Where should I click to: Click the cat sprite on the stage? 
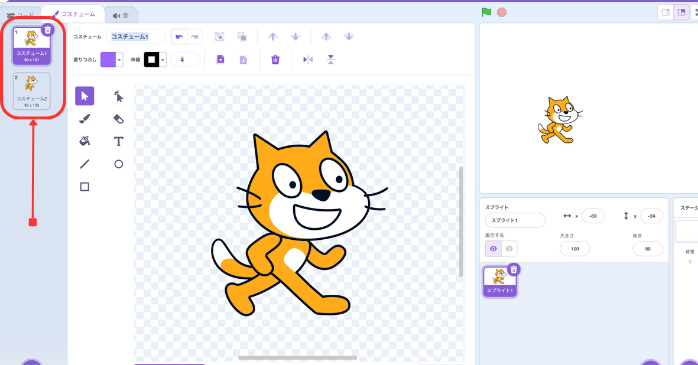point(560,120)
